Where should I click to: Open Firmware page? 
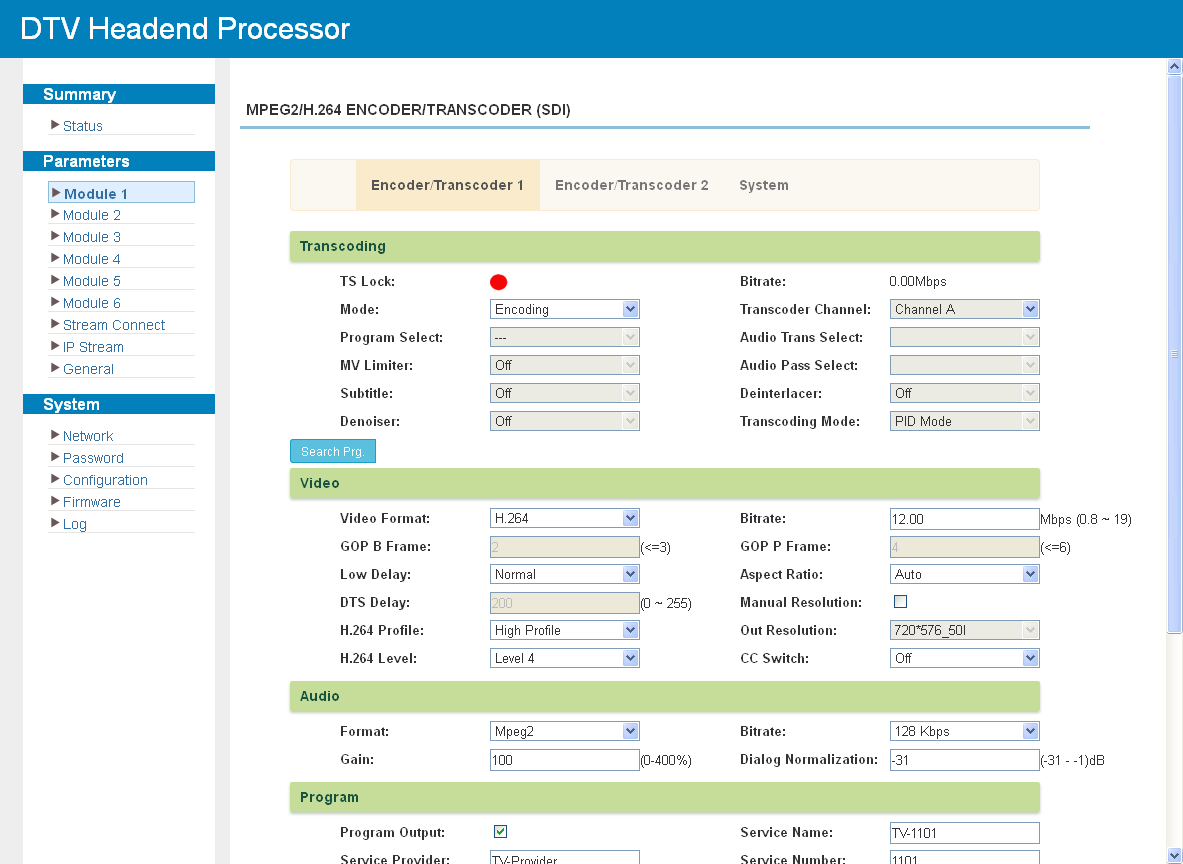[x=91, y=502]
